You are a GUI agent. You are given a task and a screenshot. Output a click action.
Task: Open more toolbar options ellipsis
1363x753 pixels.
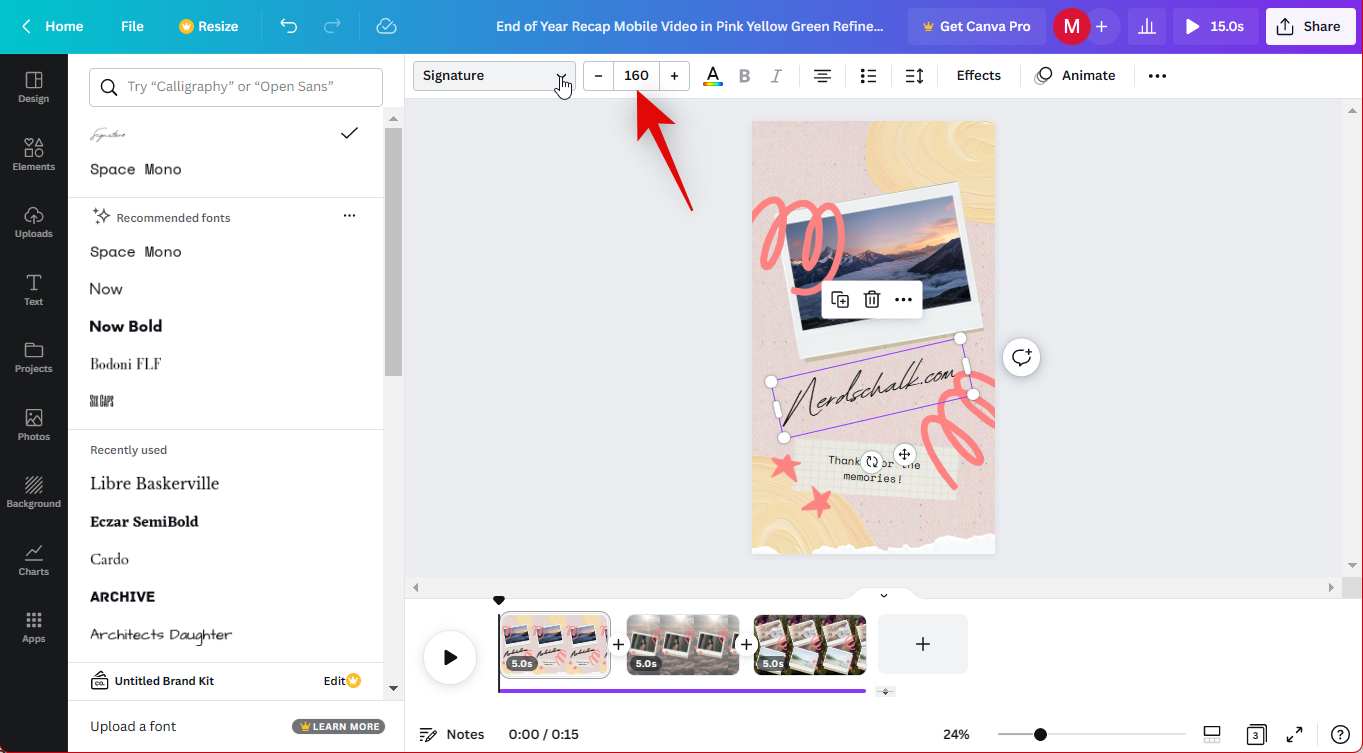tap(1157, 76)
